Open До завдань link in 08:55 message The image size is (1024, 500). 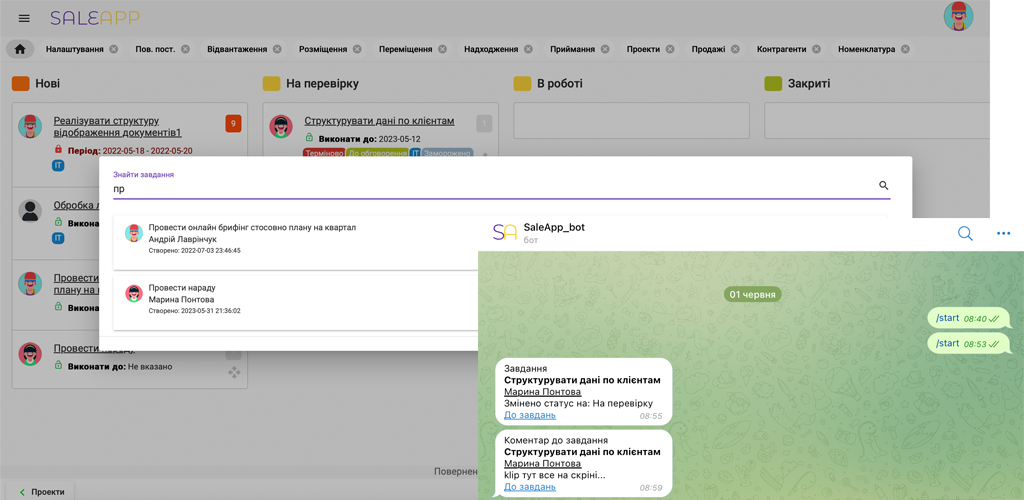[530, 415]
